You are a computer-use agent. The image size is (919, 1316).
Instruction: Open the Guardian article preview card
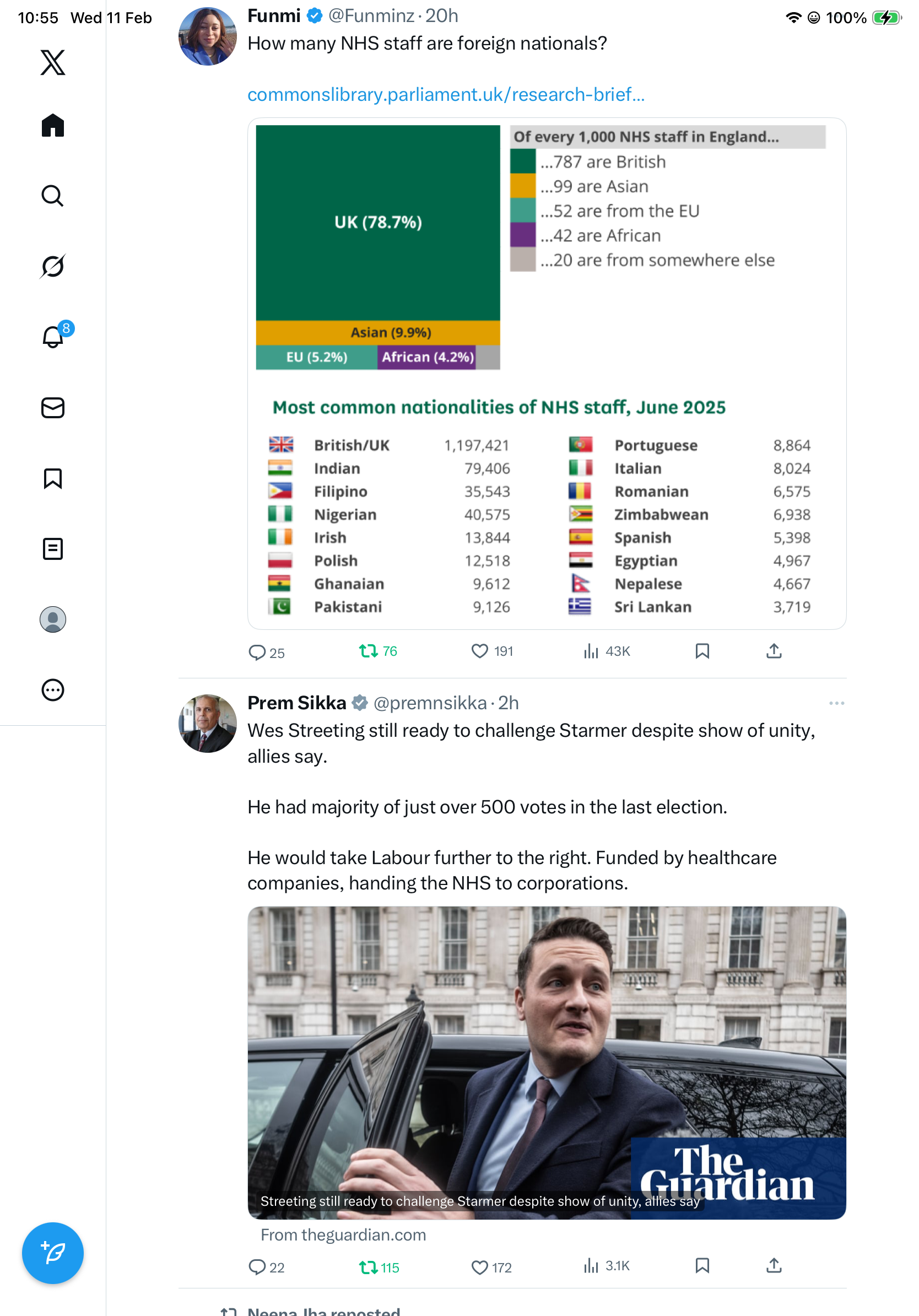pos(547,1062)
